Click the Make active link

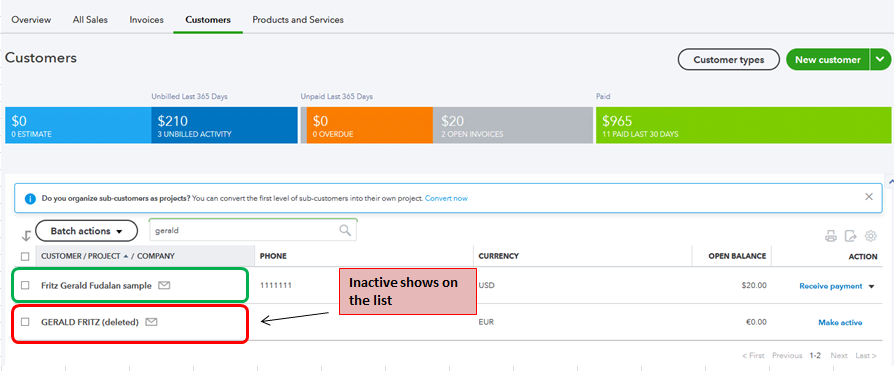[x=840, y=323]
